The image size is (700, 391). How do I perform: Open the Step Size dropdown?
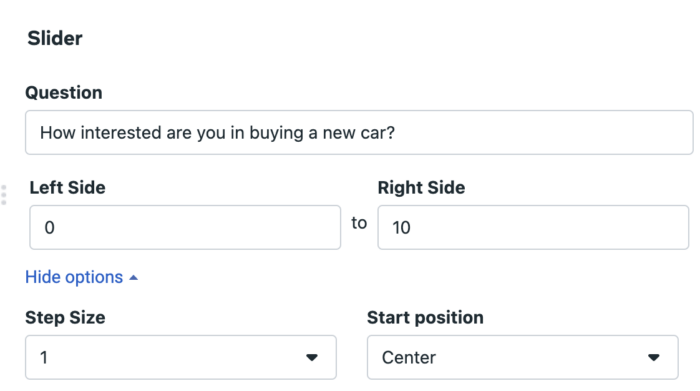point(181,357)
